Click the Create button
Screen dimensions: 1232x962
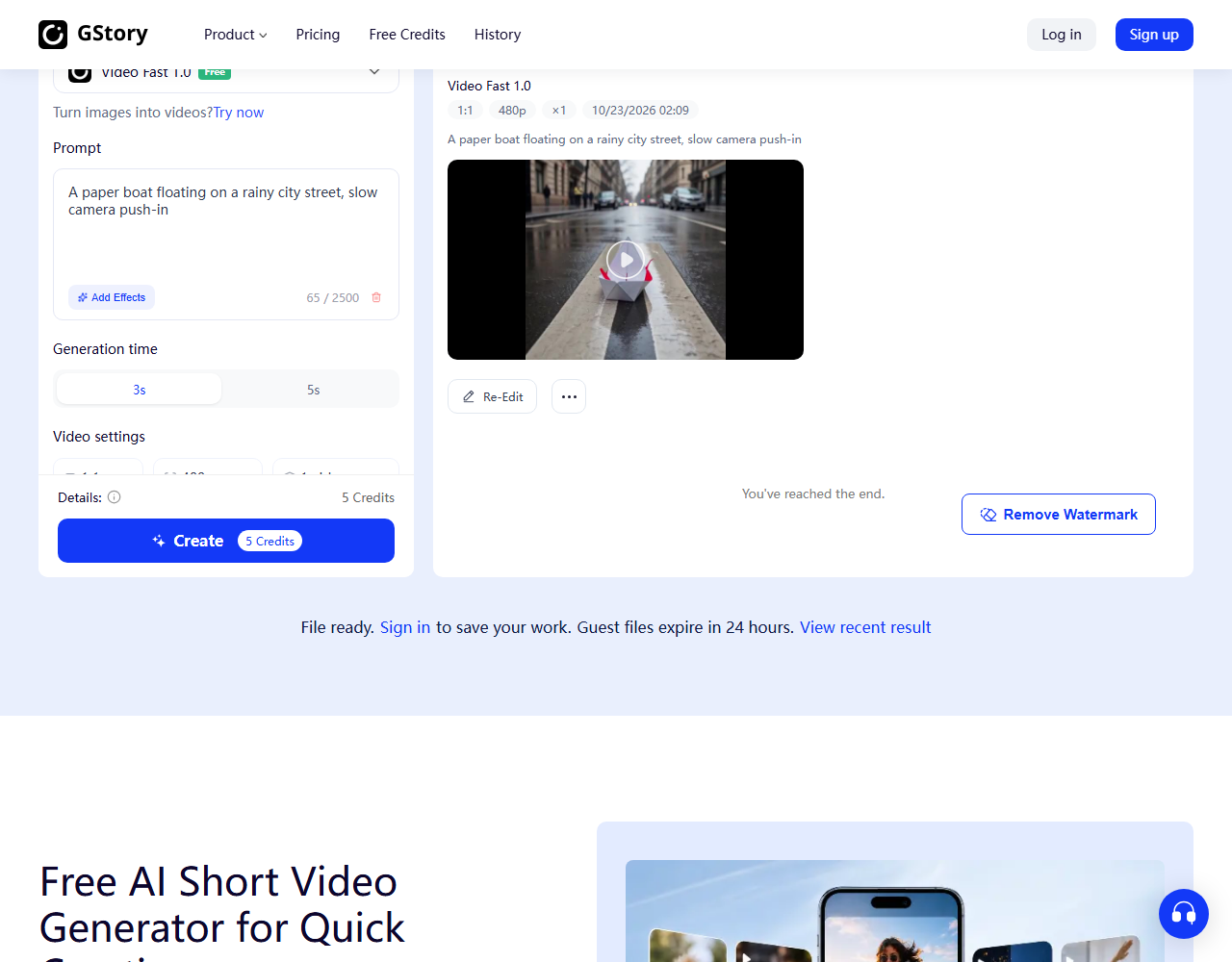pos(226,541)
